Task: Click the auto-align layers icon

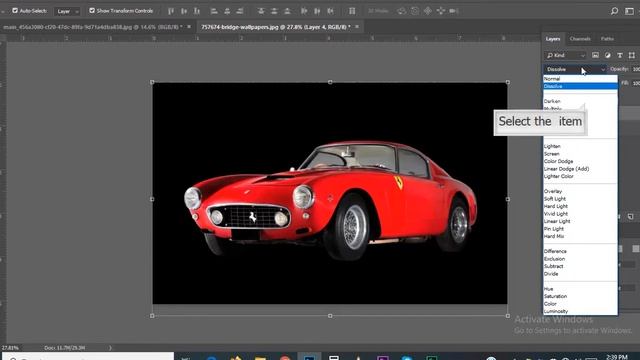Action: [352, 11]
